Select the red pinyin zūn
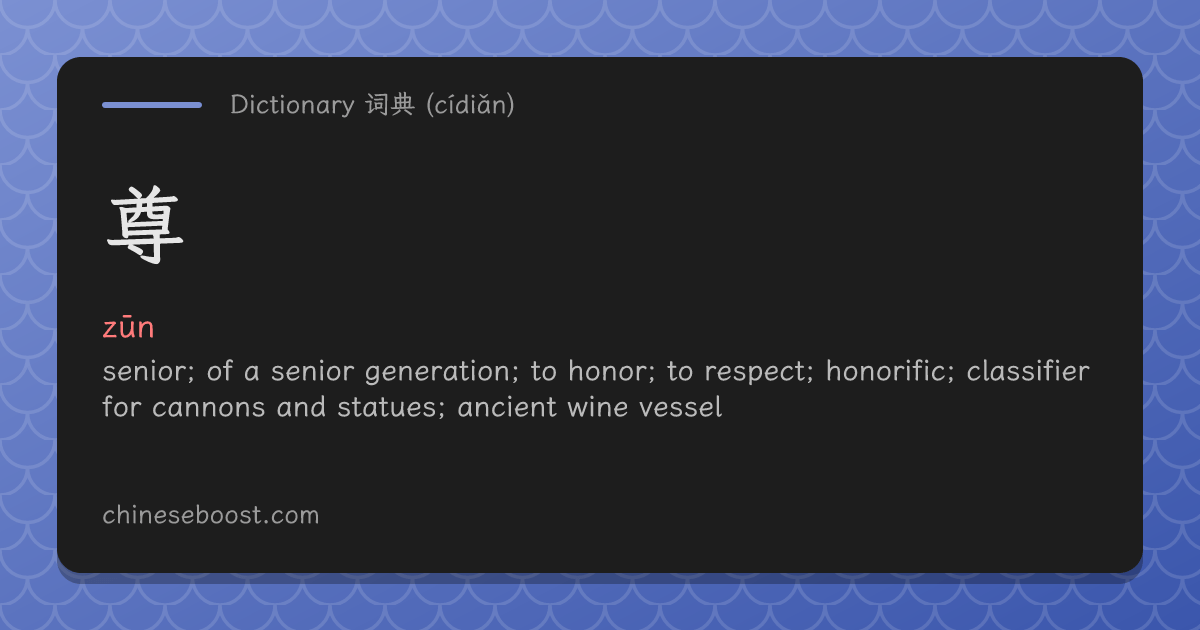Viewport: 1200px width, 630px height. (128, 327)
